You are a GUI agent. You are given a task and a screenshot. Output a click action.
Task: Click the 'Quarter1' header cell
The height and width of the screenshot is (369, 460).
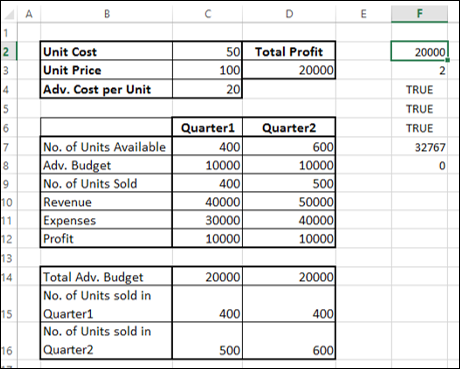pos(207,127)
